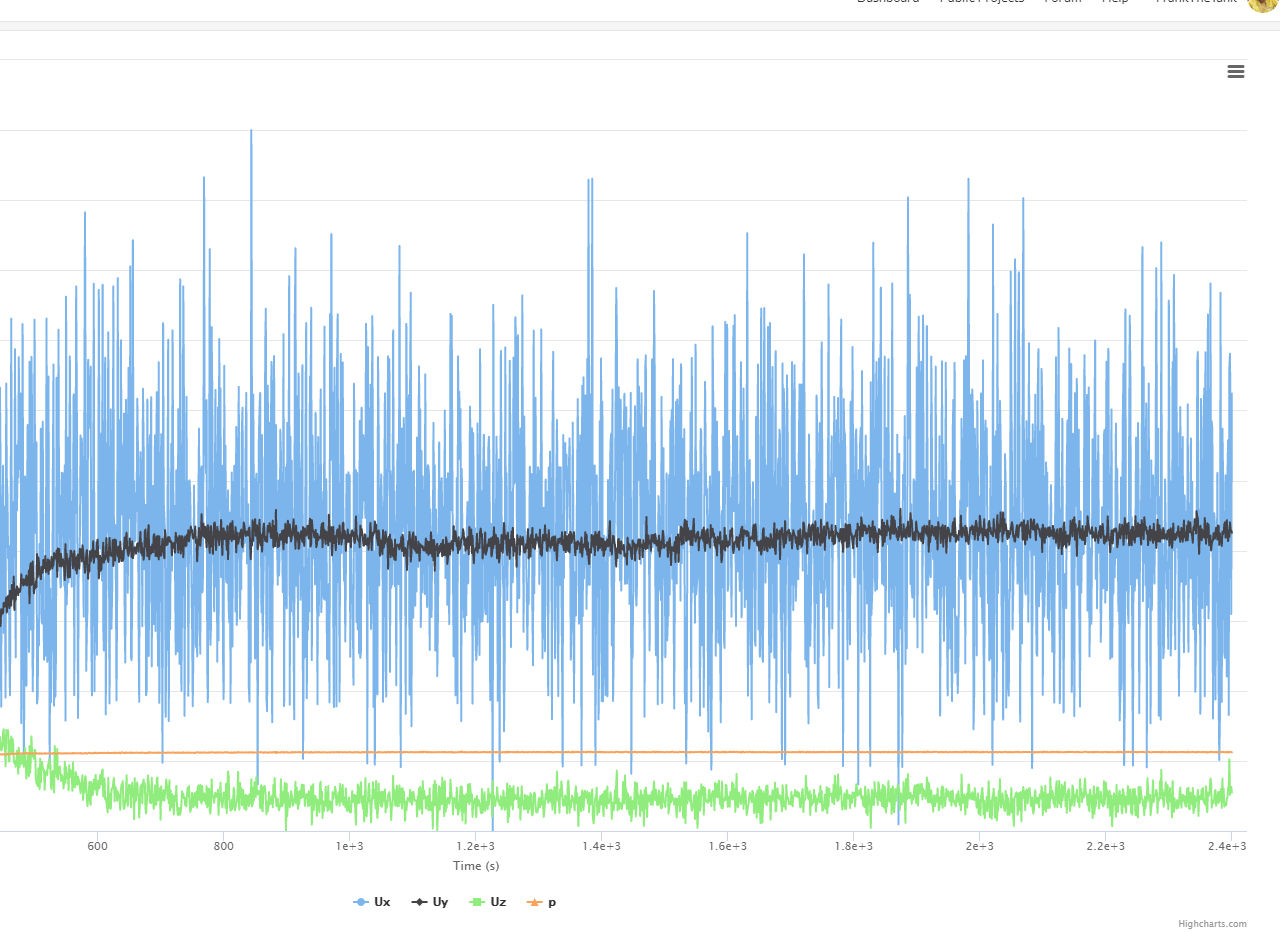
Task: Click the 1.8e+3 x-axis tick label
Action: pos(853,846)
